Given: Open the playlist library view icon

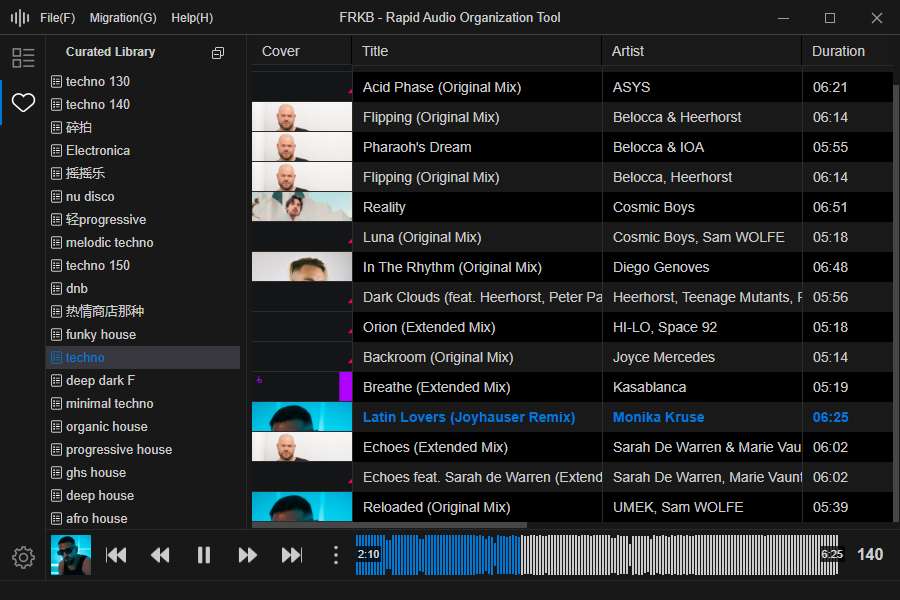Looking at the screenshot, I should [x=23, y=58].
